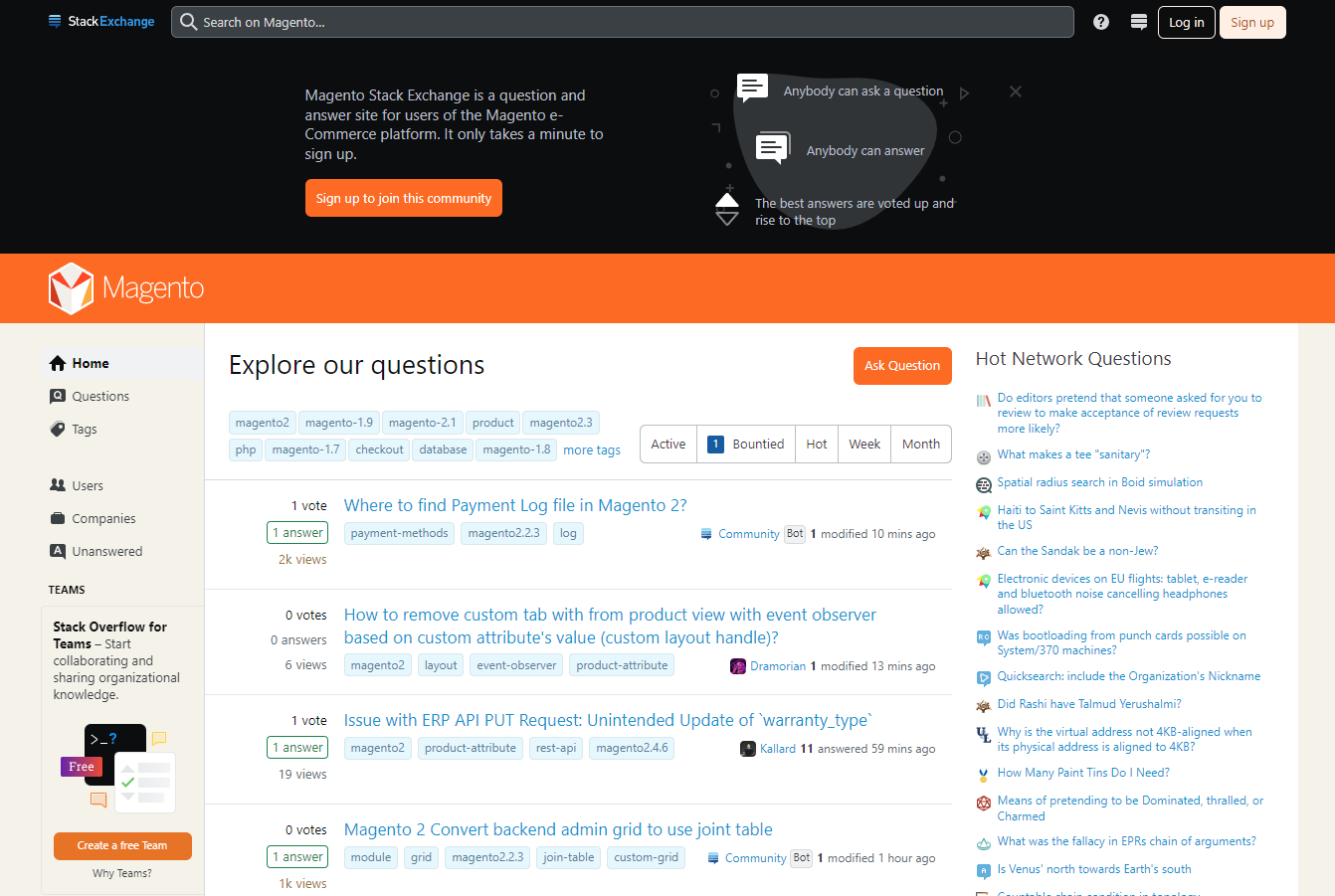Select the checkout tag
Viewport: 1335px width, 896px height.
380,449
